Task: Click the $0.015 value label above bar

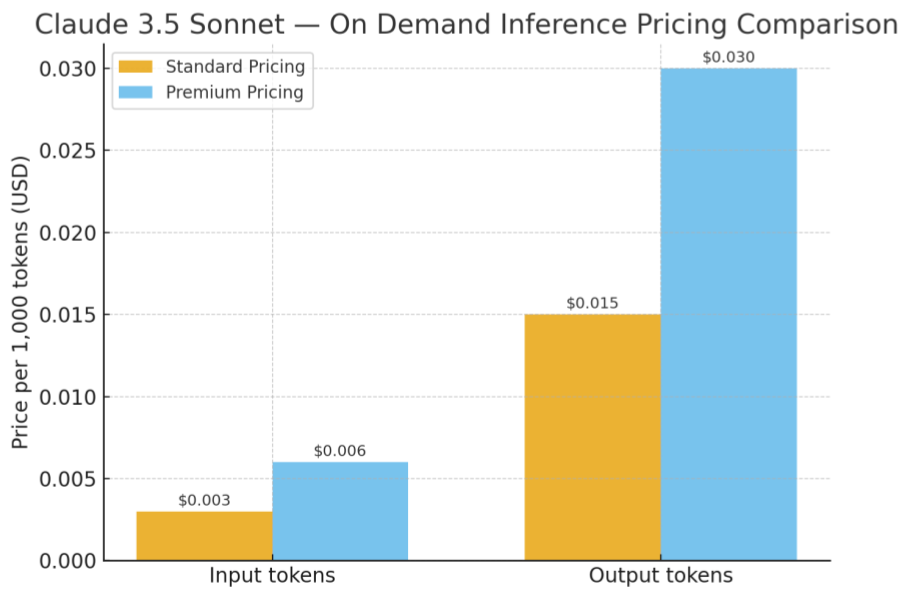Action: pos(592,303)
